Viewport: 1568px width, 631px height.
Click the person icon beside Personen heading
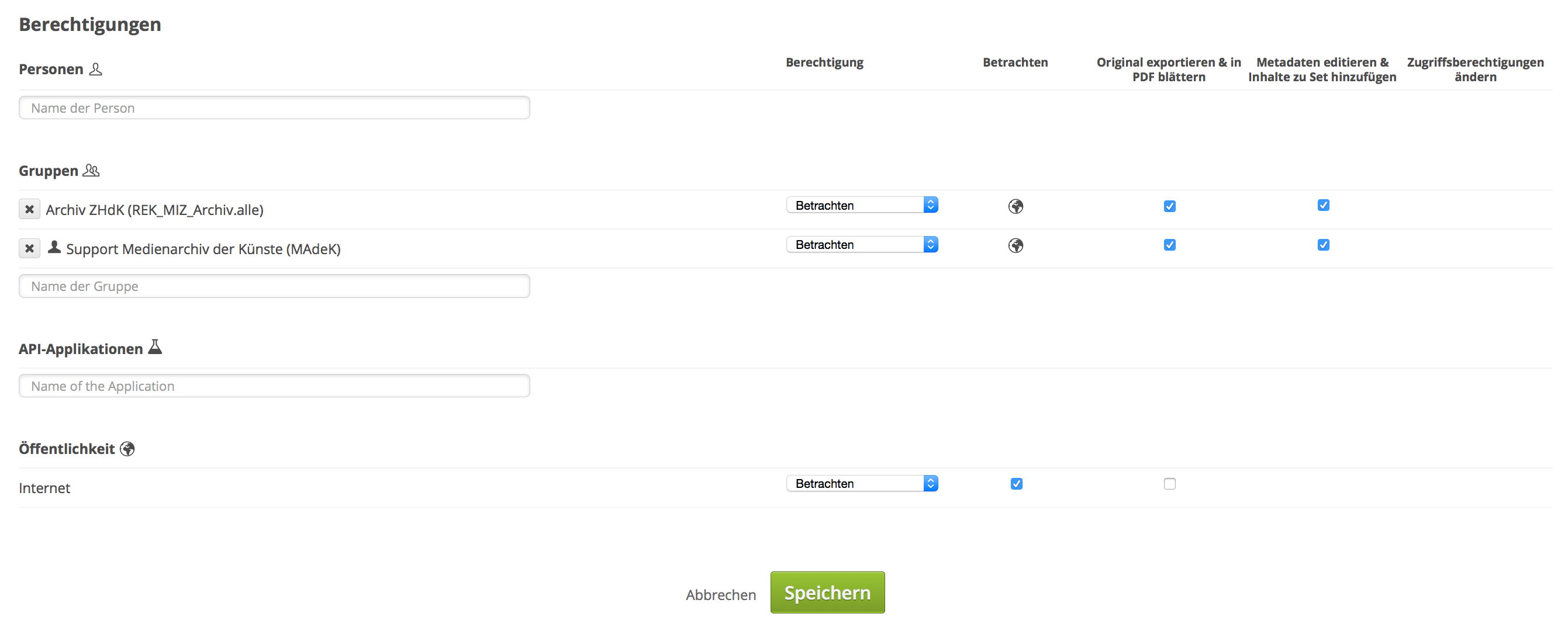click(95, 69)
